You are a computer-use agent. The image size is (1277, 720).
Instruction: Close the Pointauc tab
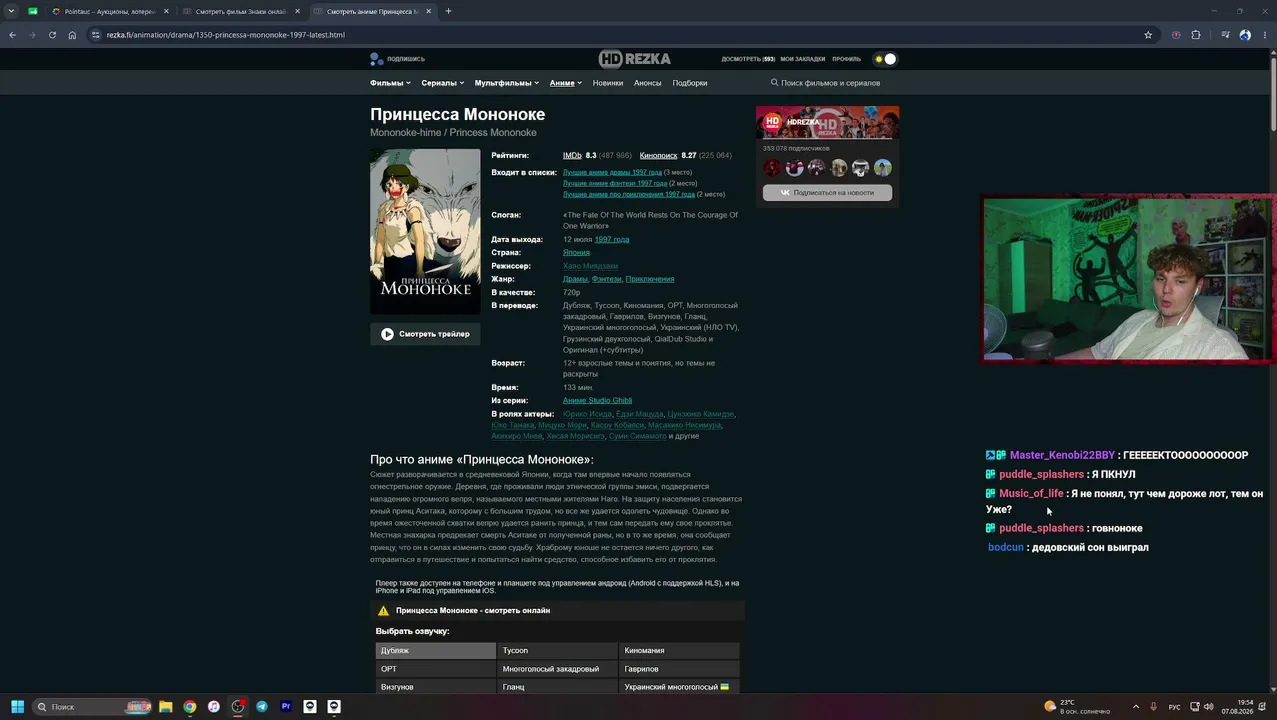pos(166,11)
